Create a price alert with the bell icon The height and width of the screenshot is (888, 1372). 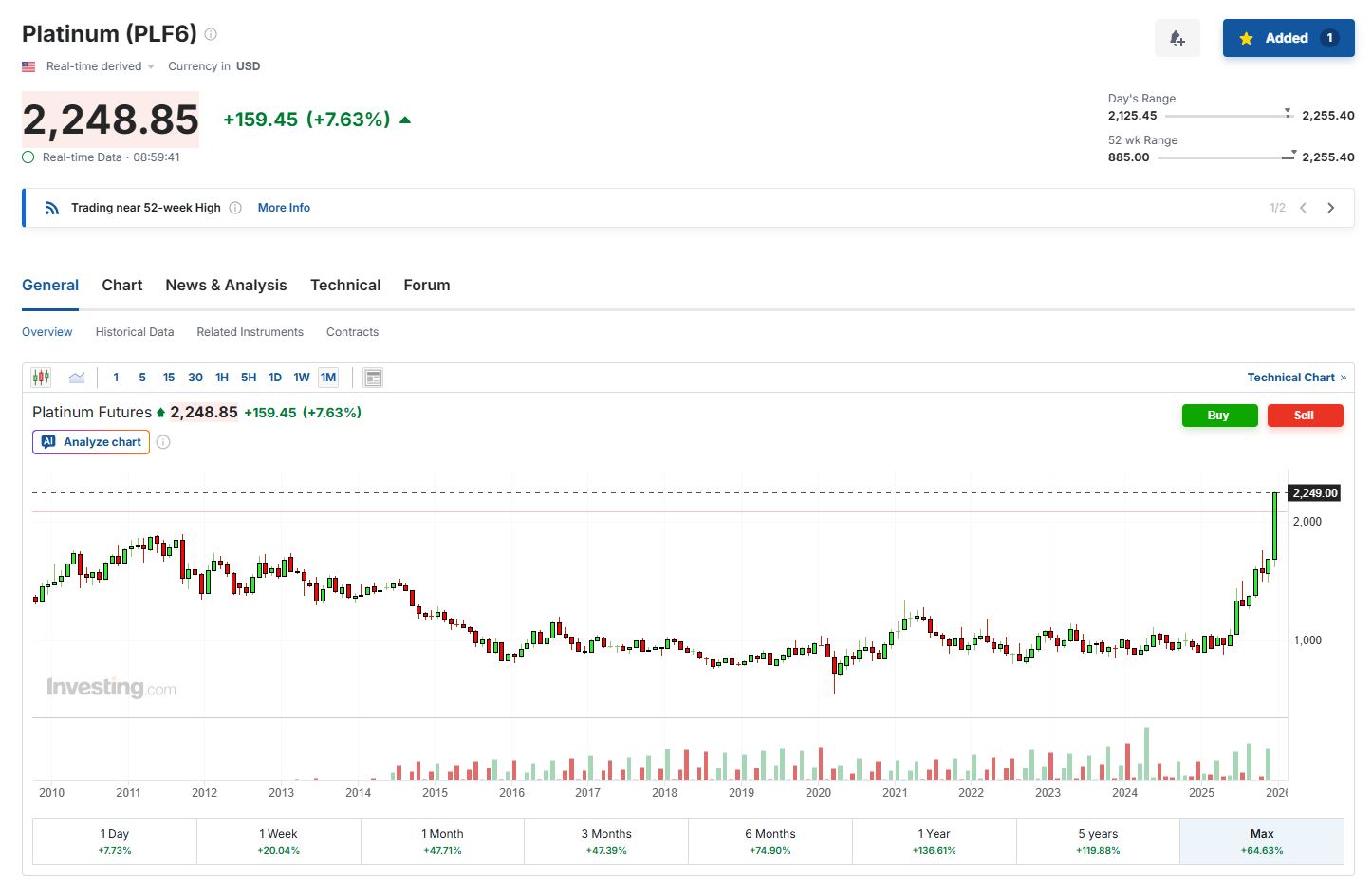(x=1177, y=38)
